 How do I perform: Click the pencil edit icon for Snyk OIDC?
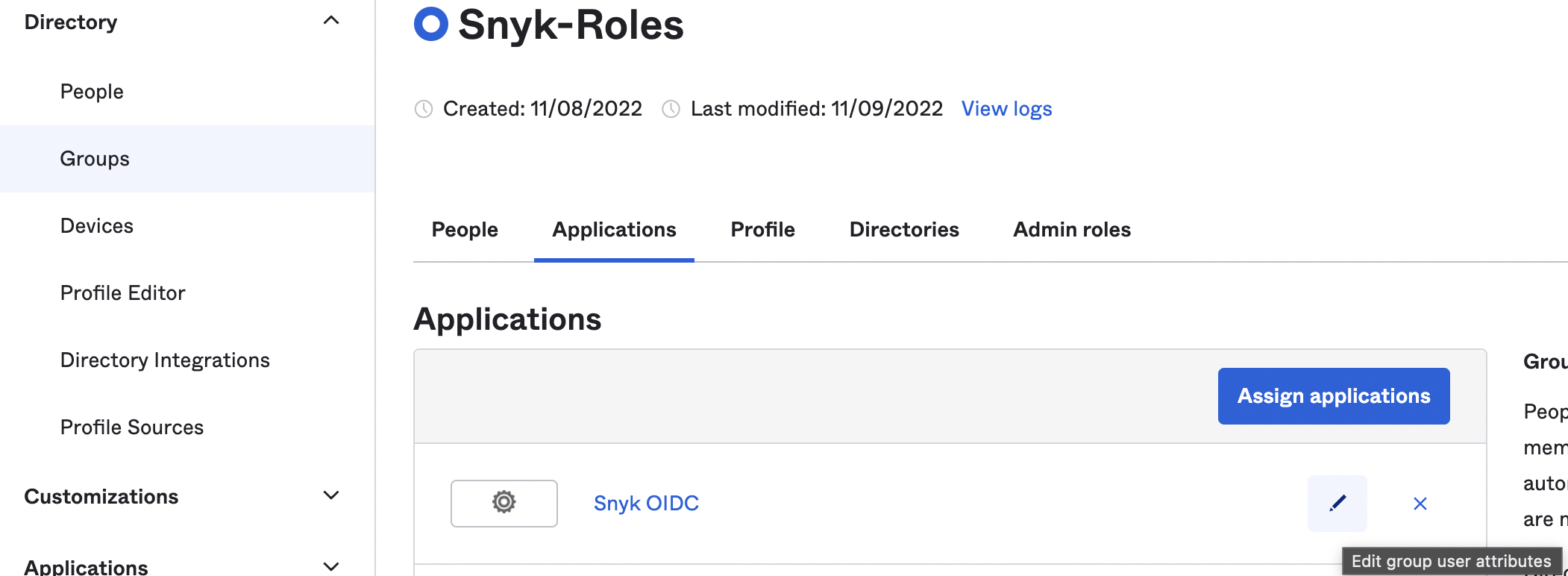1337,504
